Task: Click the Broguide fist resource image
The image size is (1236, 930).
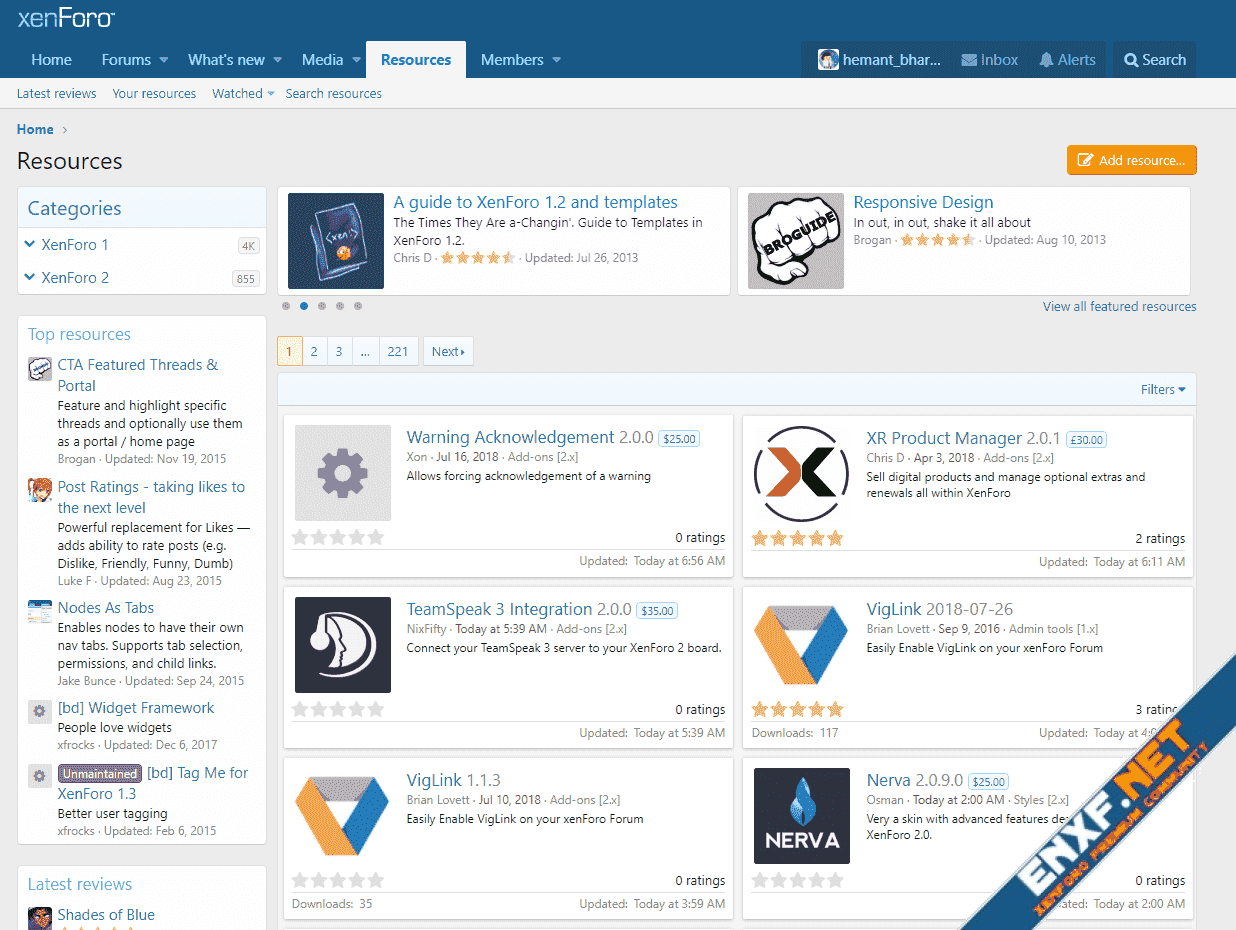Action: click(x=796, y=241)
